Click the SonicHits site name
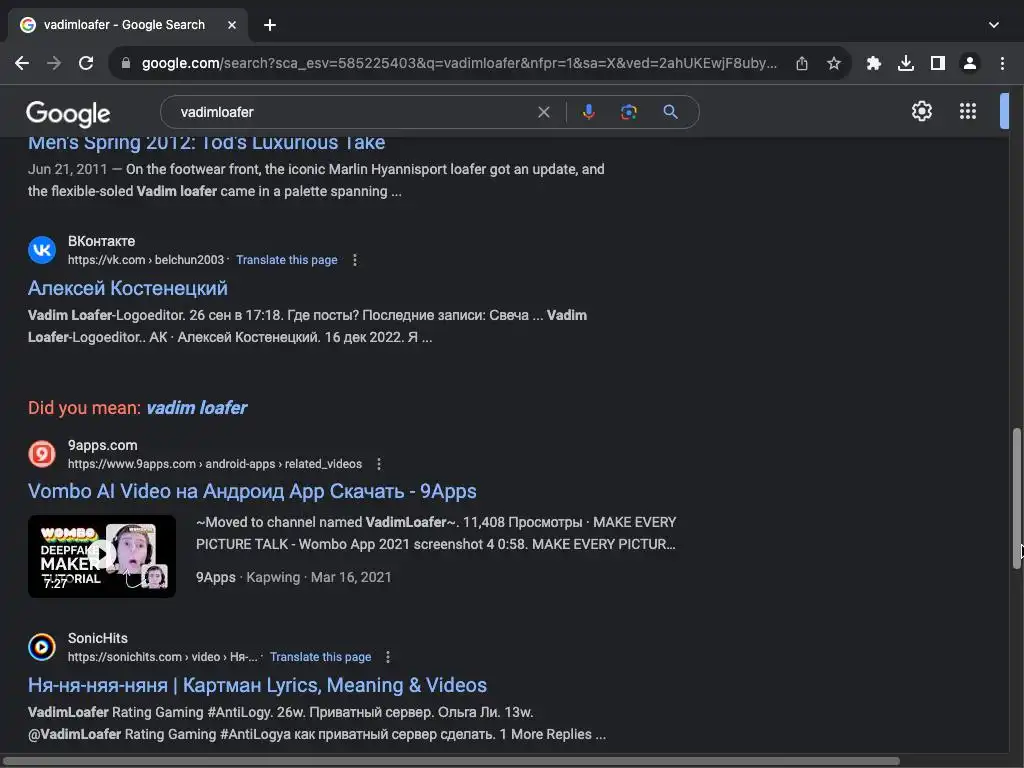The height and width of the screenshot is (768, 1024). [98, 639]
